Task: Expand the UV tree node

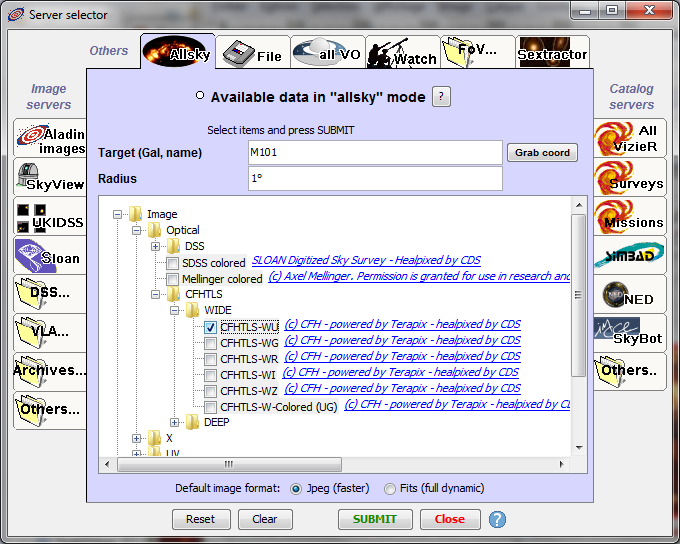Action: click(137, 453)
